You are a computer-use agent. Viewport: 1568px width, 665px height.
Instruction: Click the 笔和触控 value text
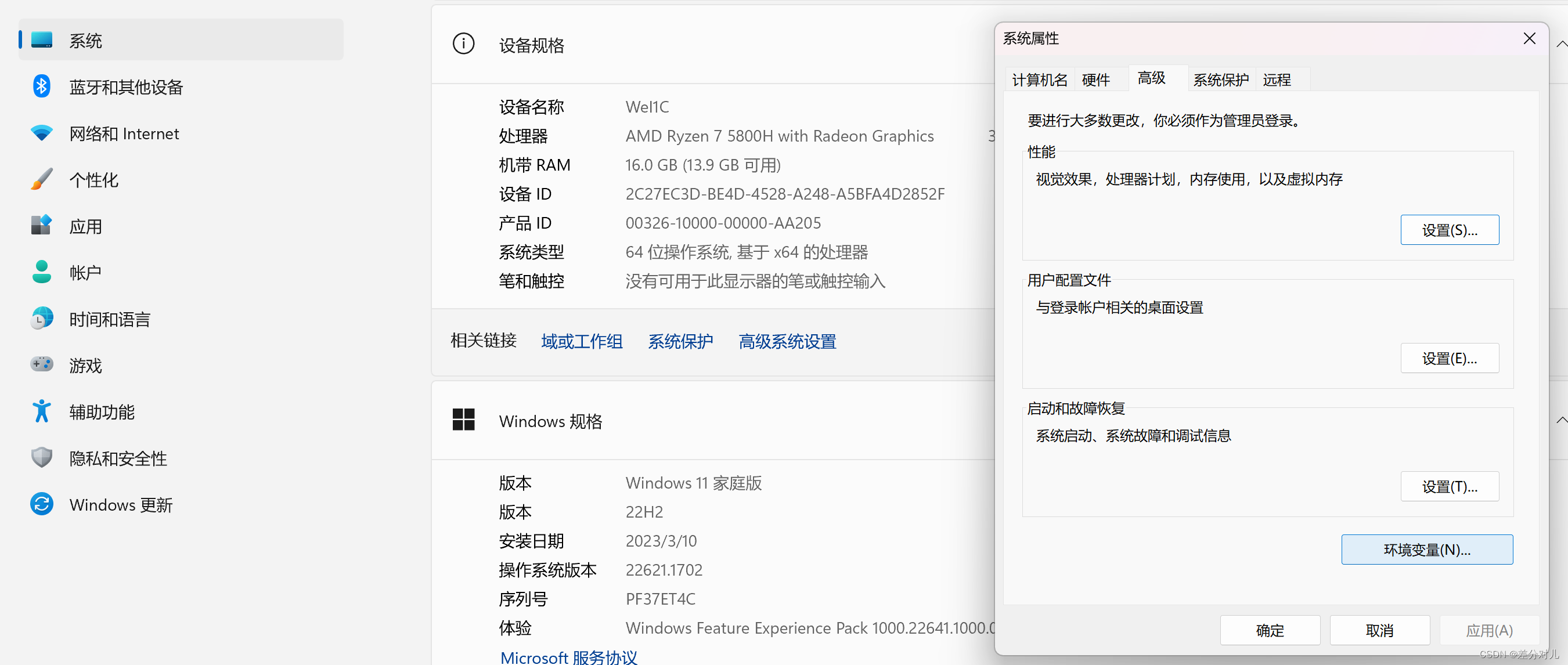coord(755,281)
